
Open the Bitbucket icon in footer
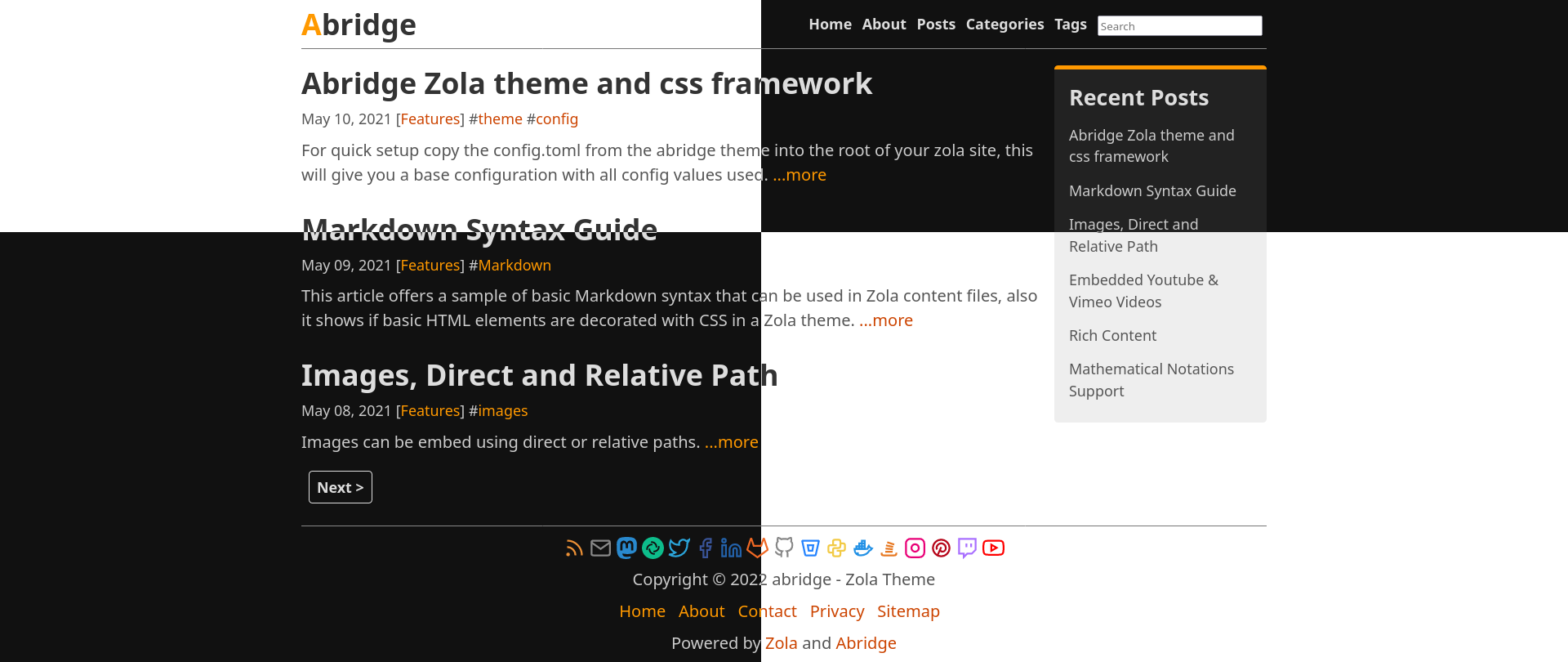click(x=810, y=548)
